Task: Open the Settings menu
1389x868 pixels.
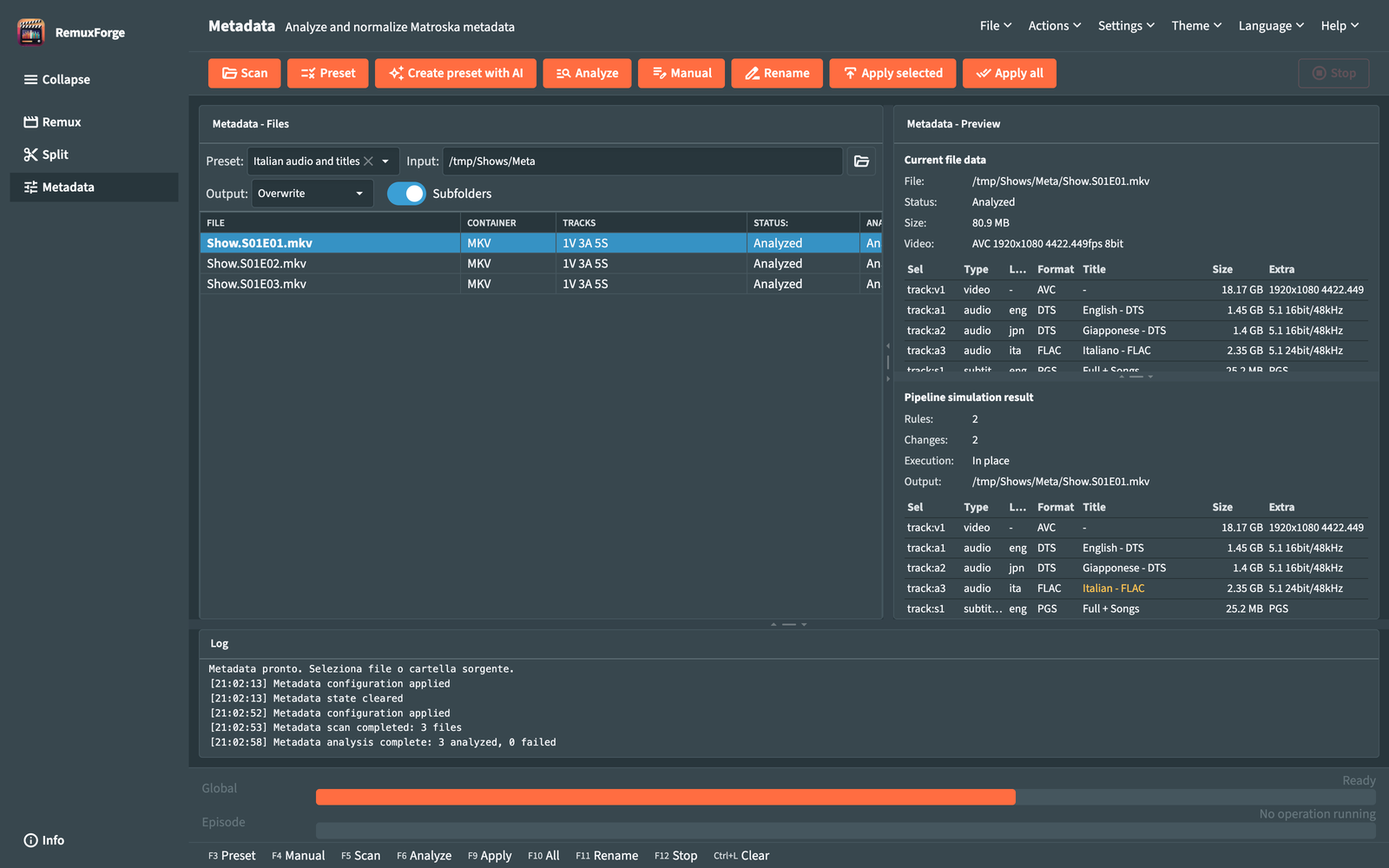Action: coord(1126,26)
